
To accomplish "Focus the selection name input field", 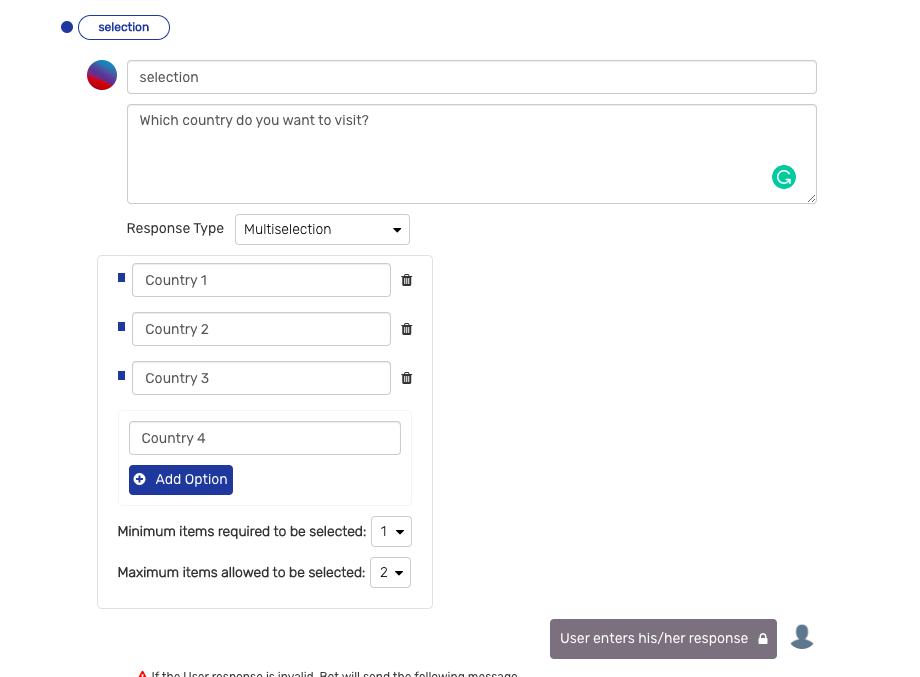I will click(x=471, y=77).
